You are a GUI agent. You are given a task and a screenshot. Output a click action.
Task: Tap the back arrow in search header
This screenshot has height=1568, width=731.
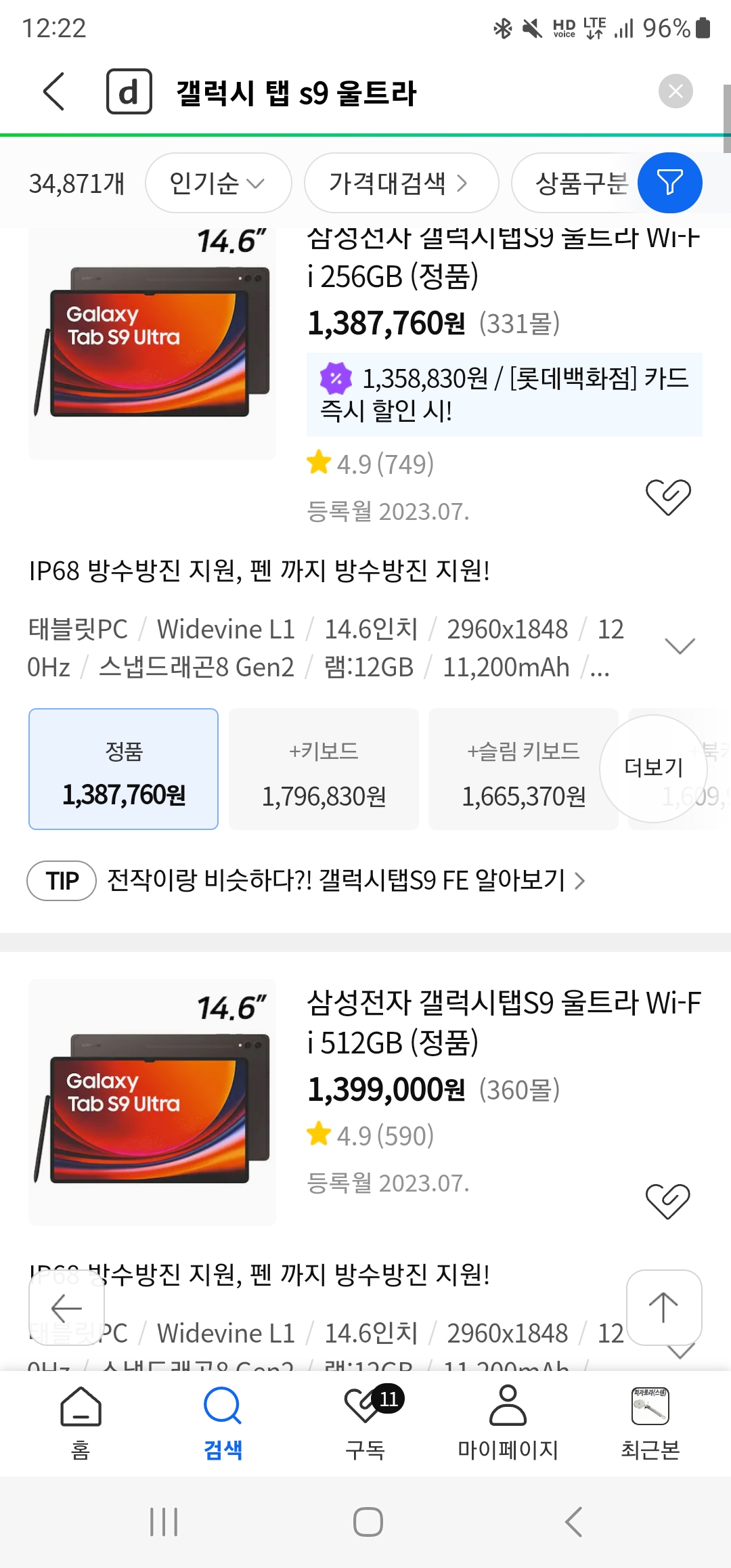54,91
